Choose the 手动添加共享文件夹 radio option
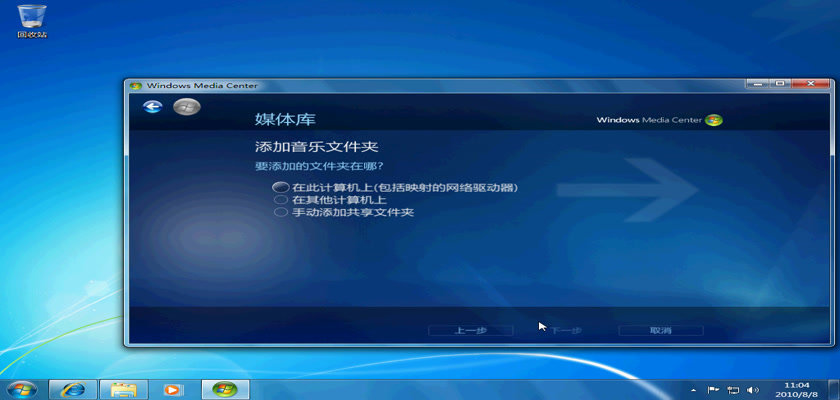This screenshot has width=840, height=400. (x=281, y=212)
